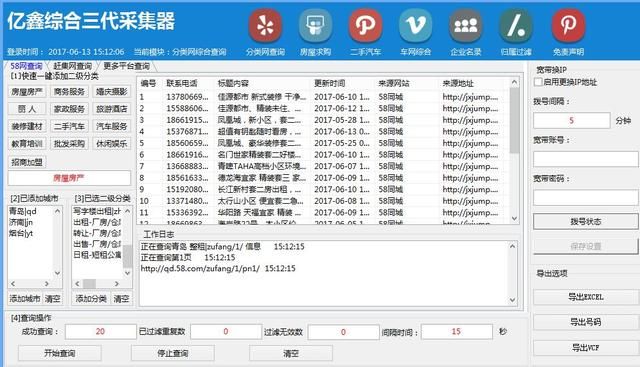Screen dimensions: 640x367
Task: Select result row 5 with phone 18560659
Action: [322, 143]
